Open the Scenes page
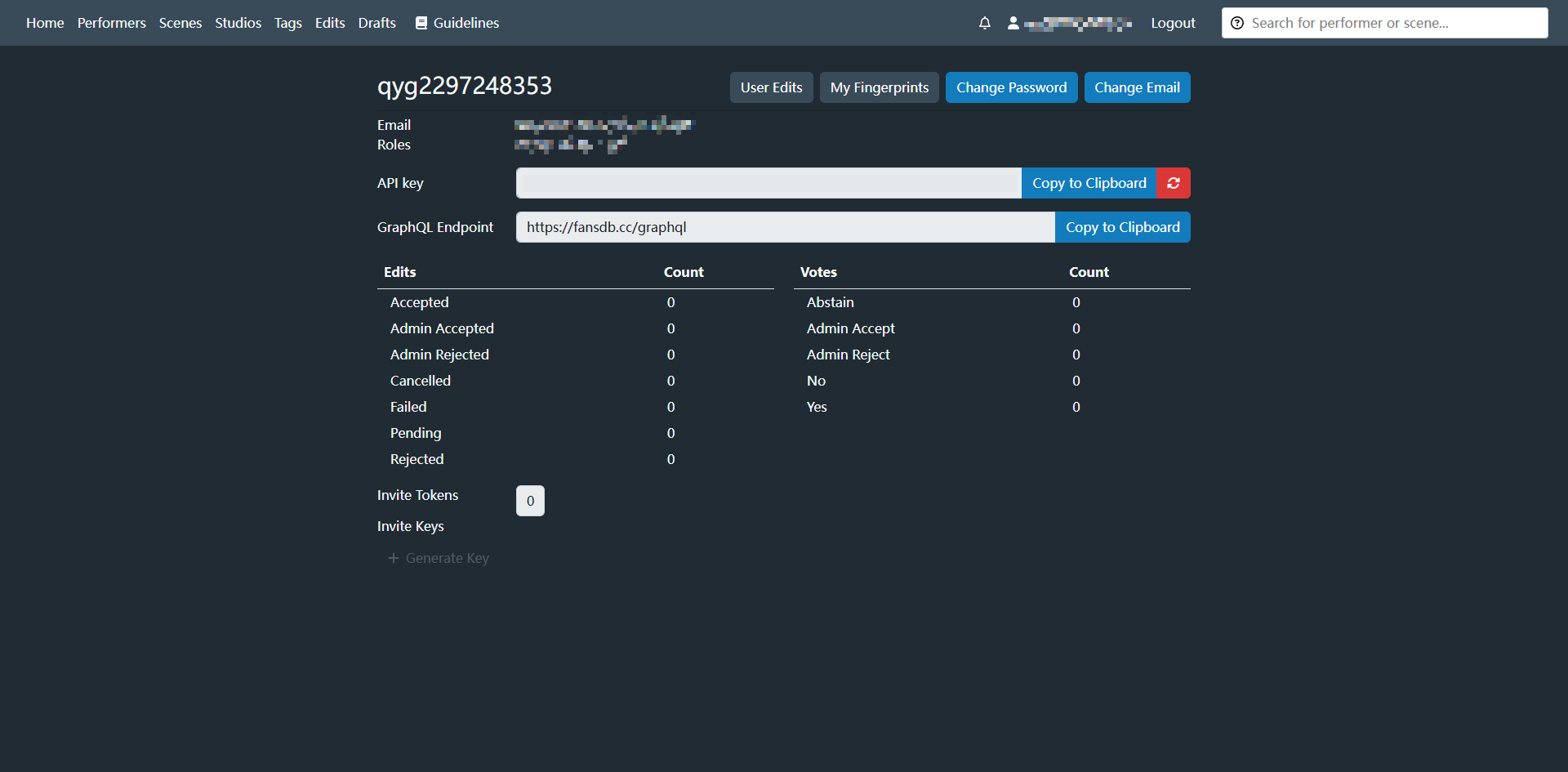This screenshot has width=1568, height=772. pos(180,23)
